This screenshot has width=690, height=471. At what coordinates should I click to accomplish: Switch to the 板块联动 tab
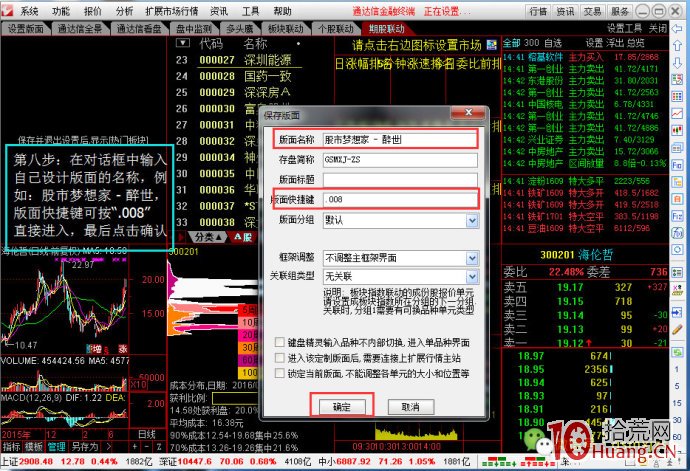(x=285, y=29)
